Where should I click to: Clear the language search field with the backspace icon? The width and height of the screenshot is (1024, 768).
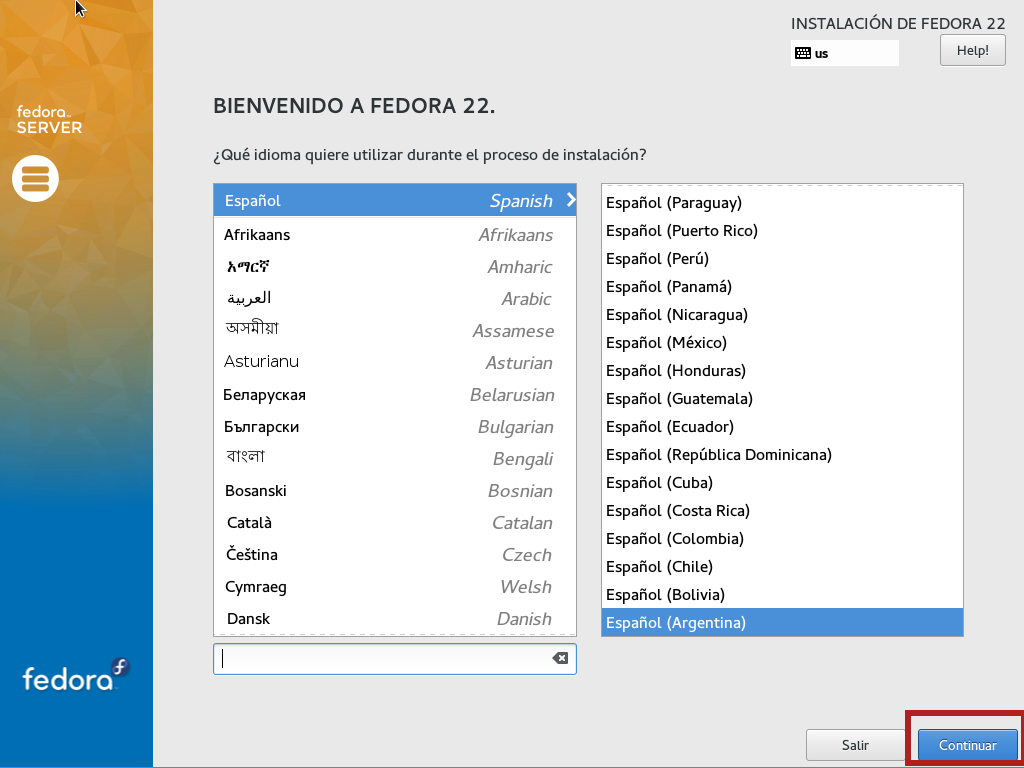coord(560,658)
